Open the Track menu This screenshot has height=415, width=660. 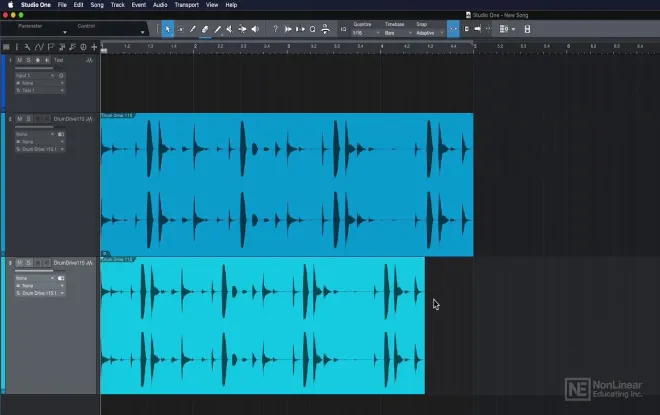[x=117, y=5]
